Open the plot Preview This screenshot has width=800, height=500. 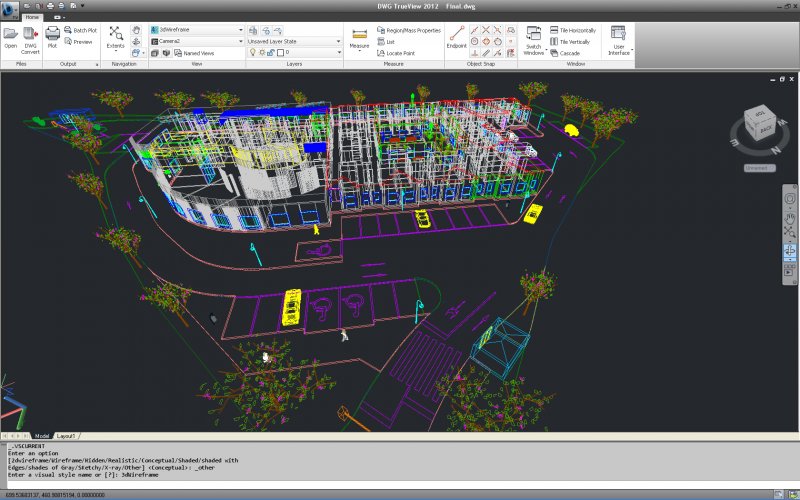click(x=79, y=42)
